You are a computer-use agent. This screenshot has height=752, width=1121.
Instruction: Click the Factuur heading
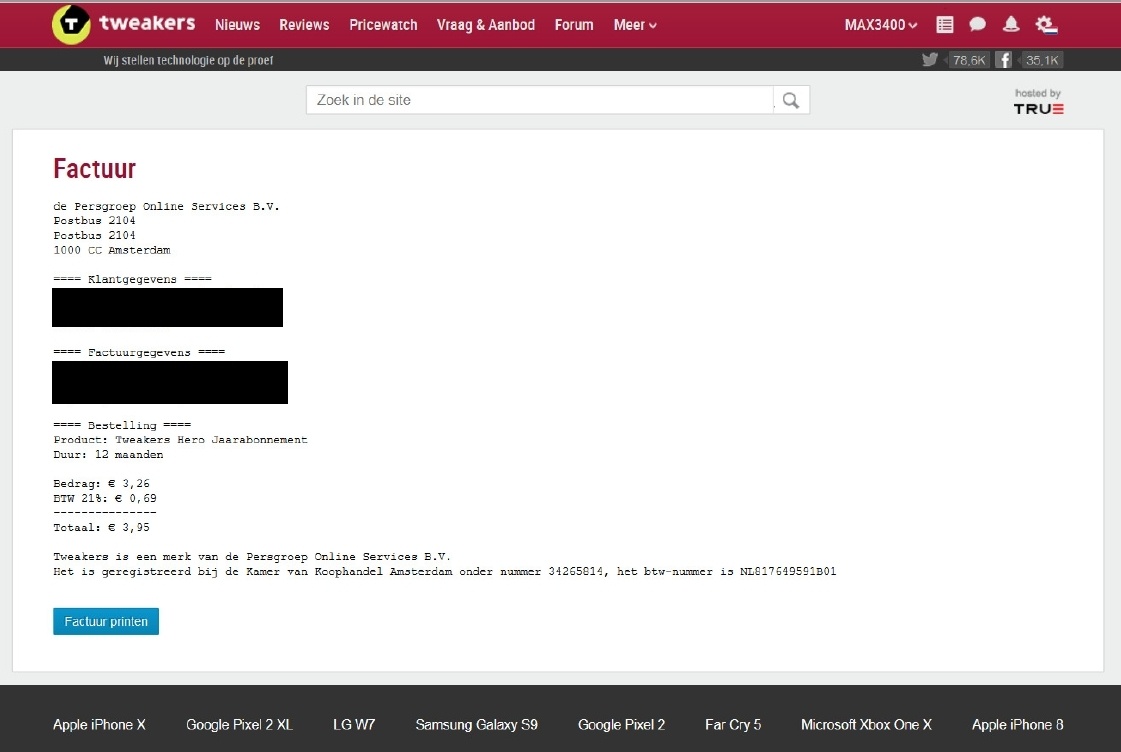94,169
